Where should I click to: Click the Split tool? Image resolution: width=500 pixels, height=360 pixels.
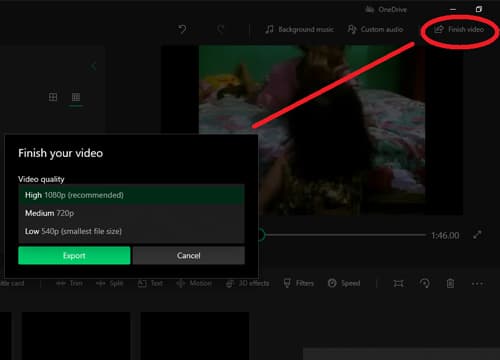(x=110, y=283)
